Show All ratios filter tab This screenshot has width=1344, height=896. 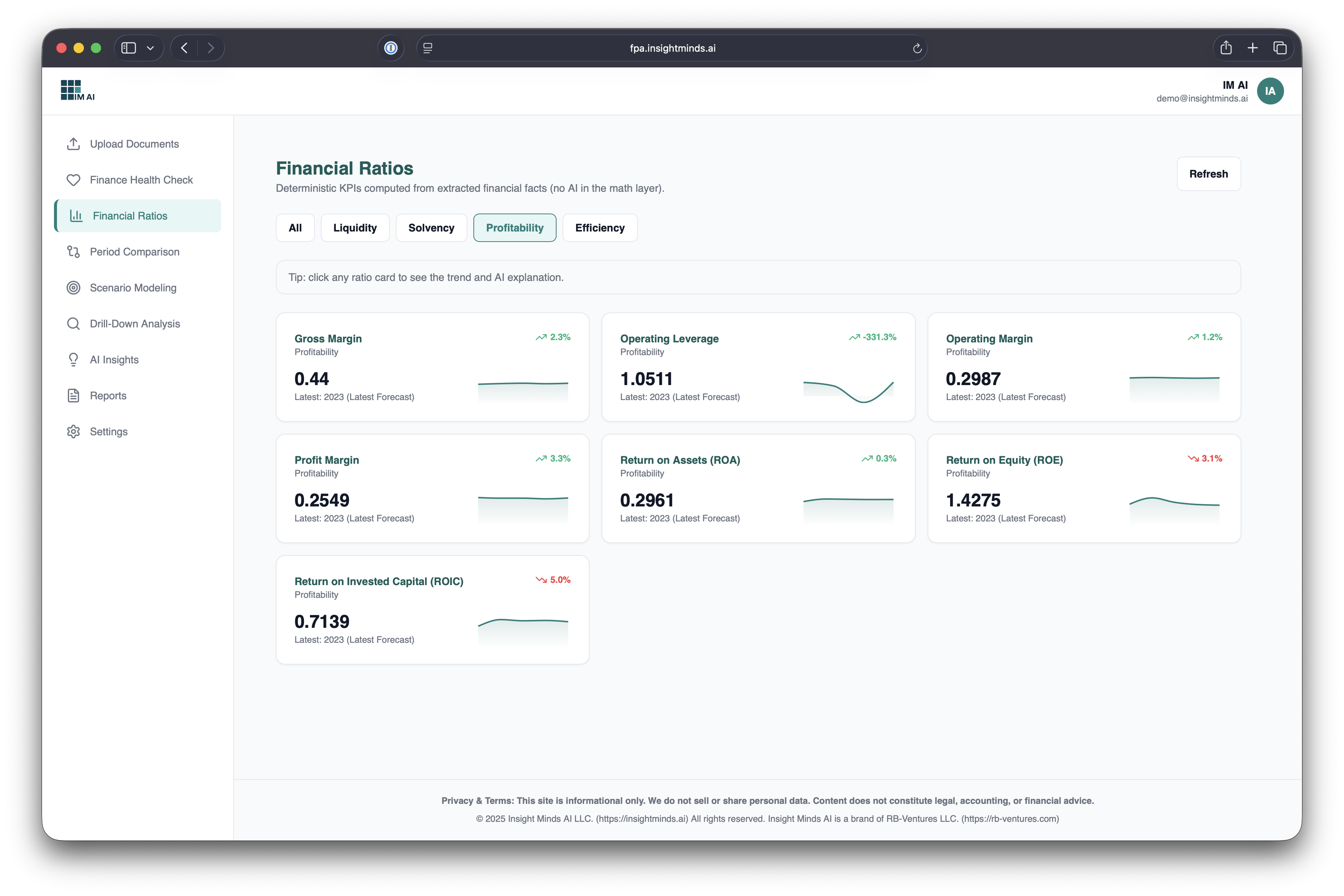(x=295, y=228)
